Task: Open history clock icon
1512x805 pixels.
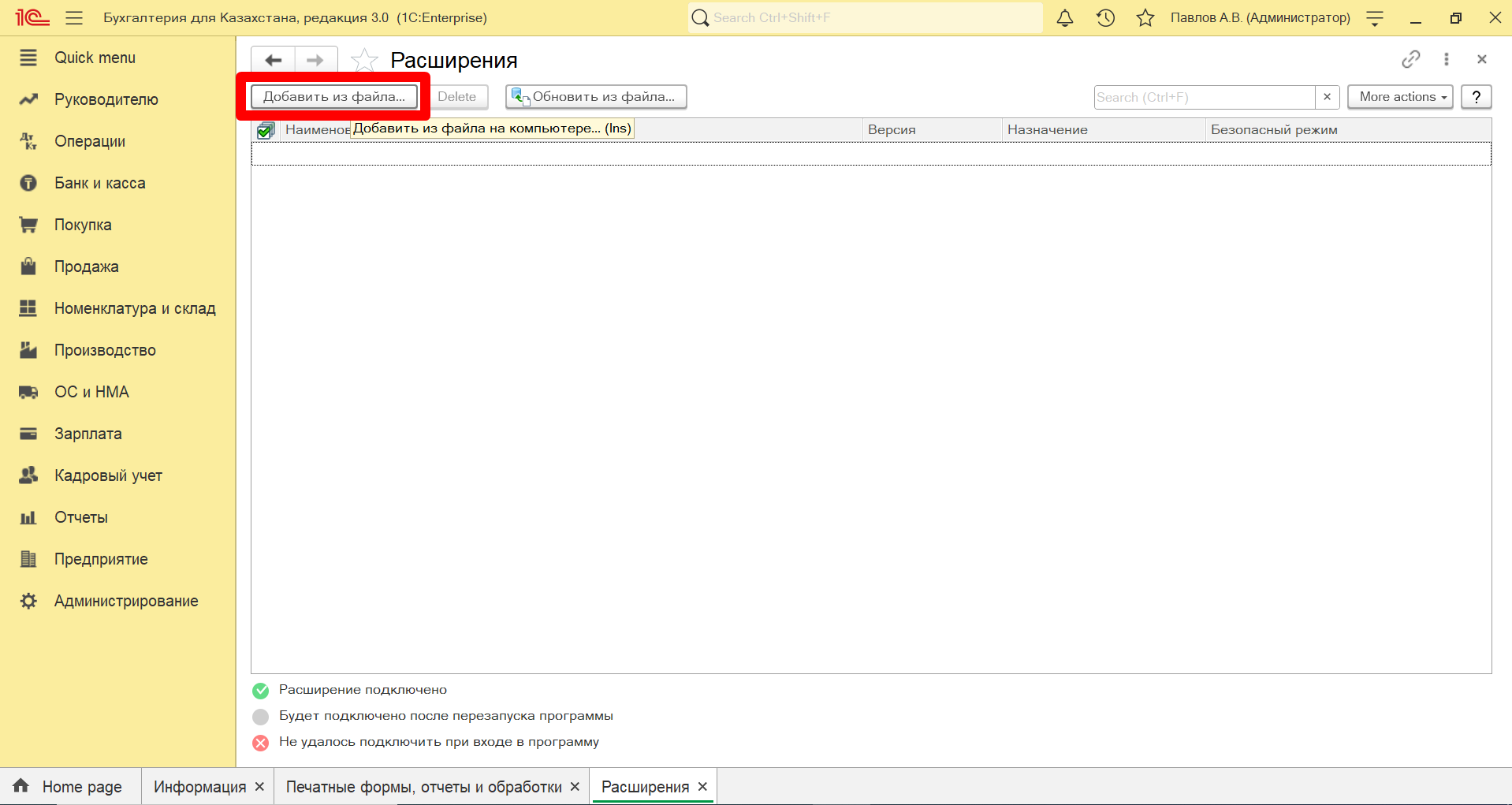Action: click(x=1105, y=17)
